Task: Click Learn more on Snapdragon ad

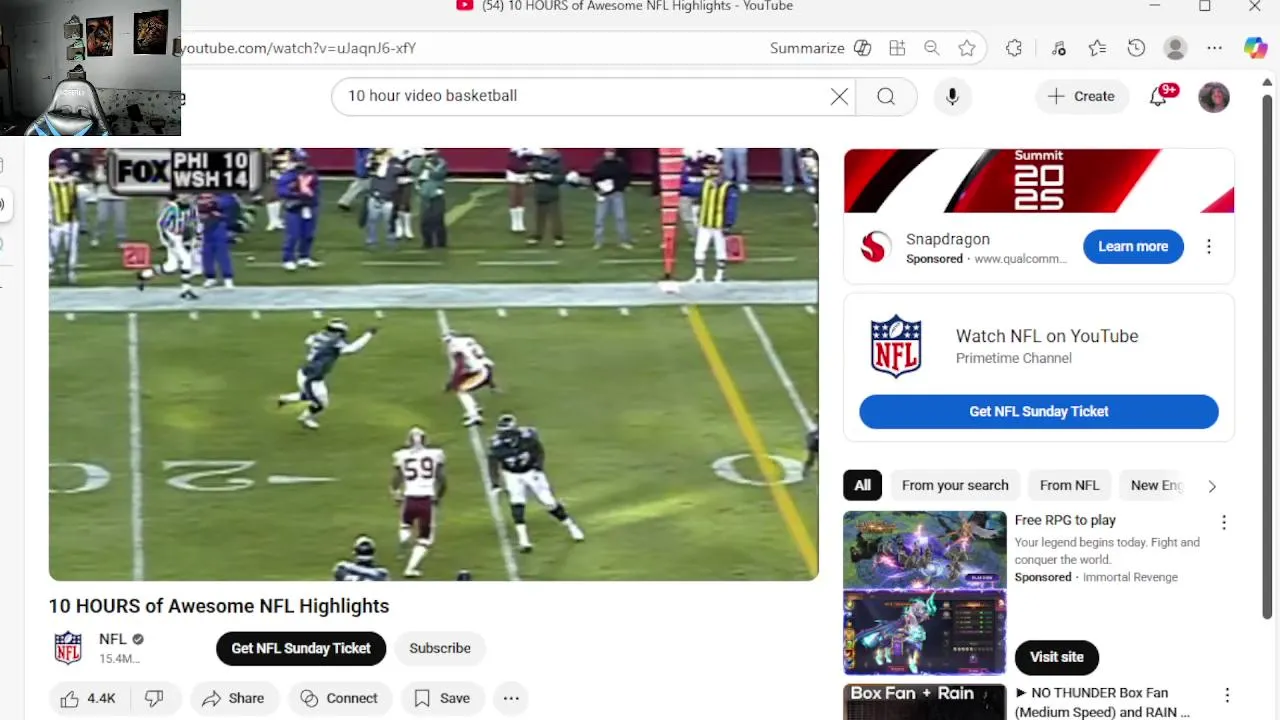Action: tap(1133, 246)
